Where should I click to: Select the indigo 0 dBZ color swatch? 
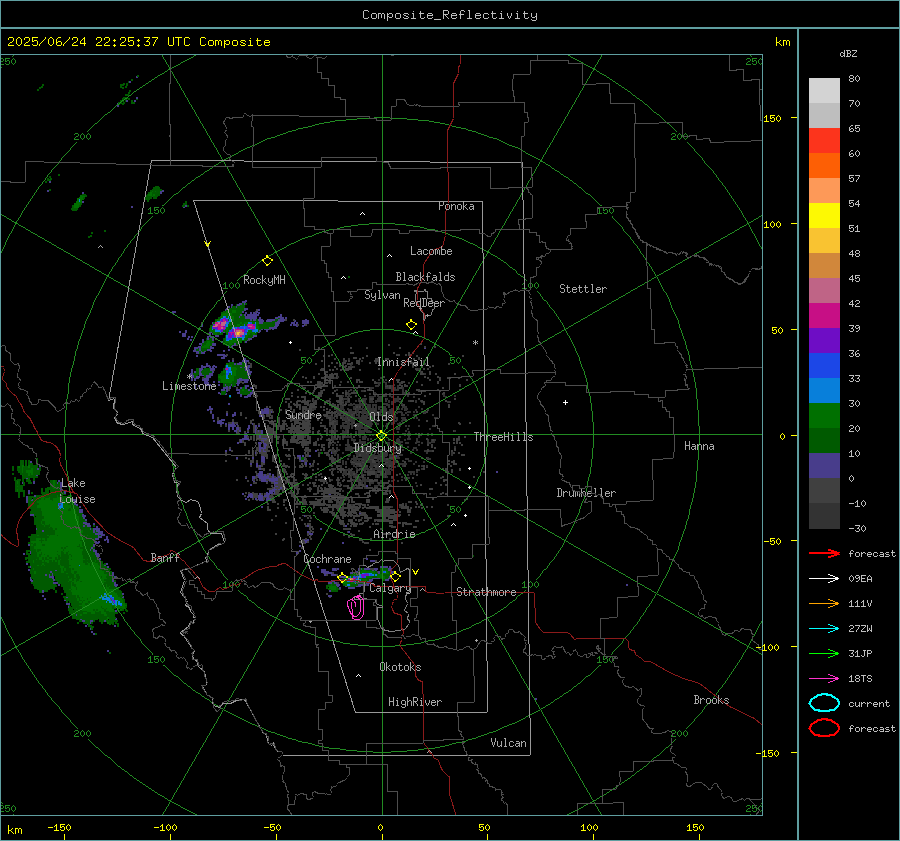824,466
